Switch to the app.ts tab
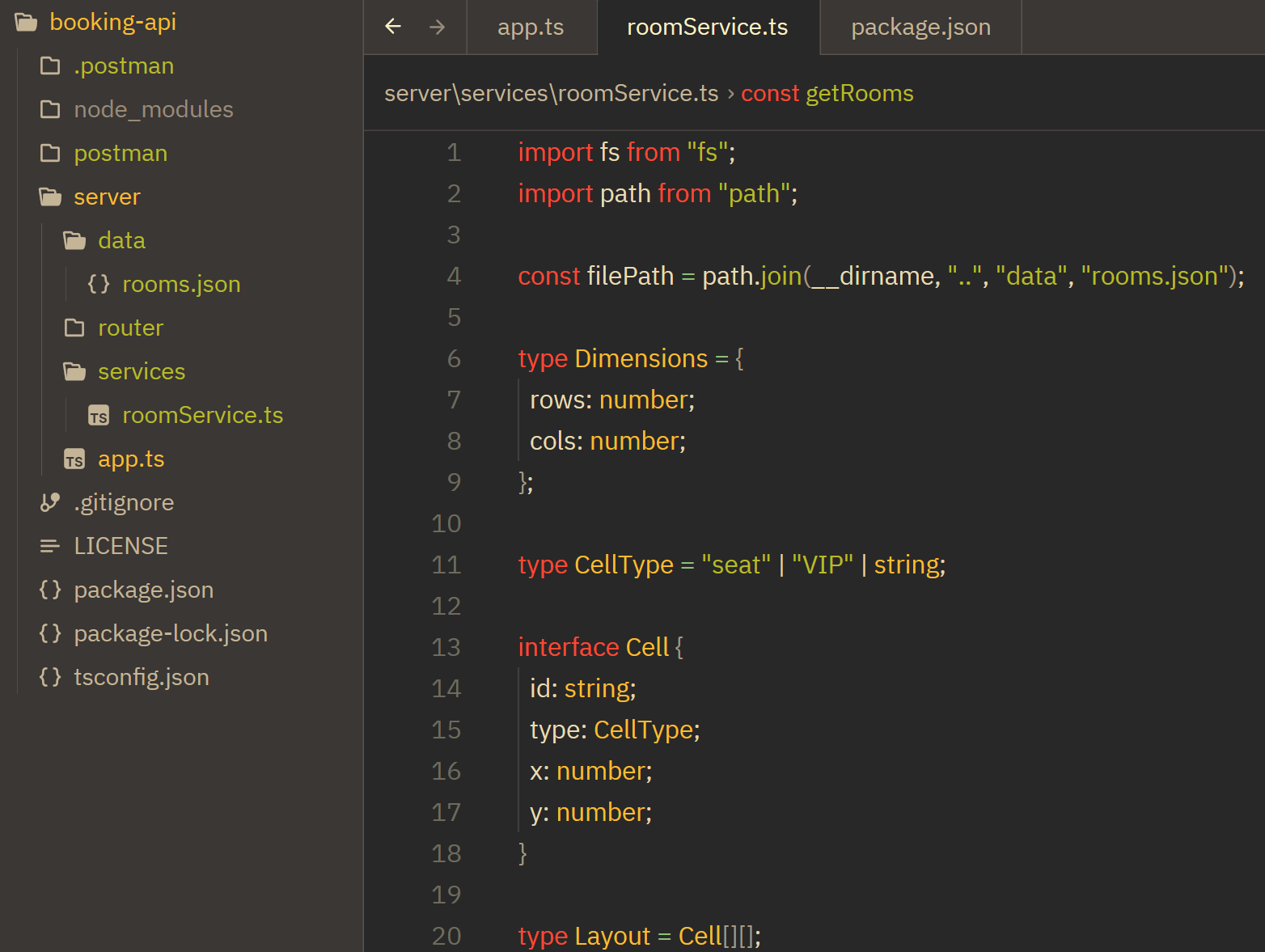The image size is (1265, 952). [531, 27]
